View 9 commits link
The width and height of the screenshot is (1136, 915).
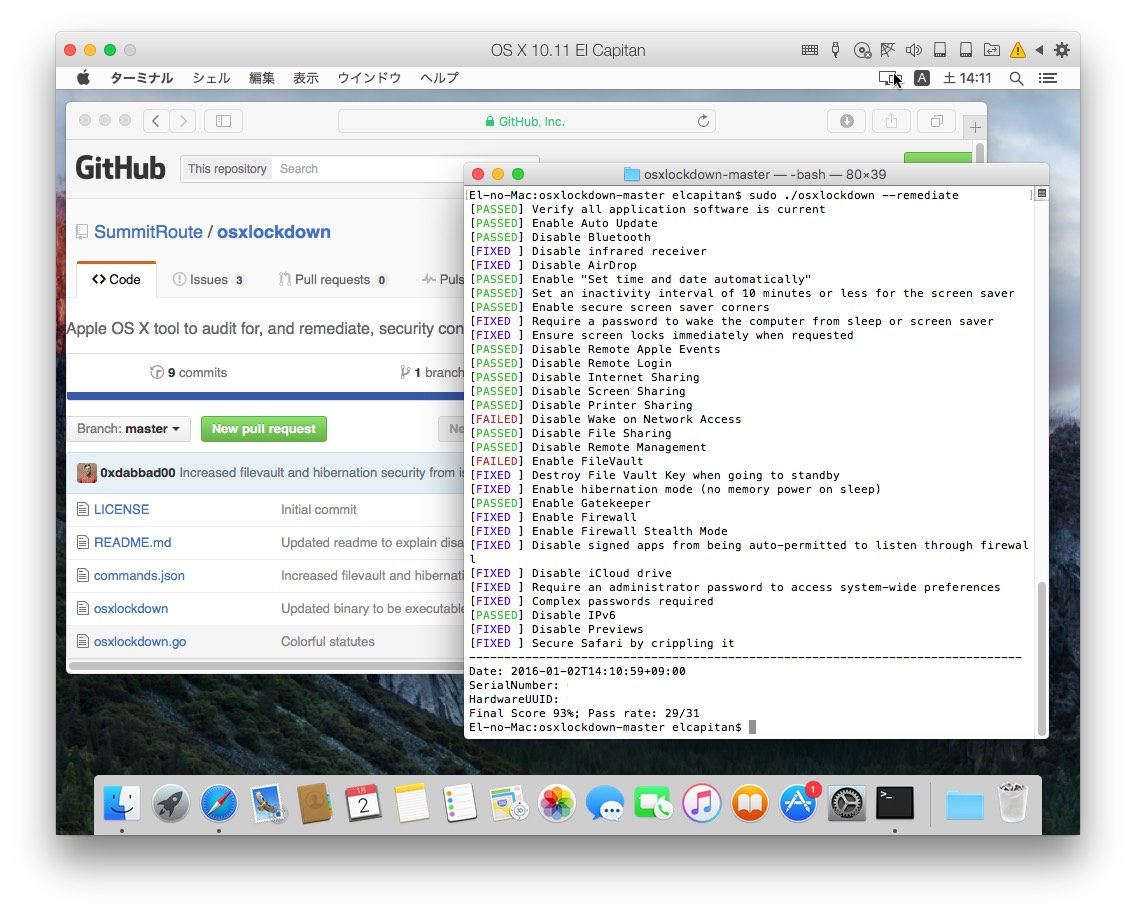(188, 372)
